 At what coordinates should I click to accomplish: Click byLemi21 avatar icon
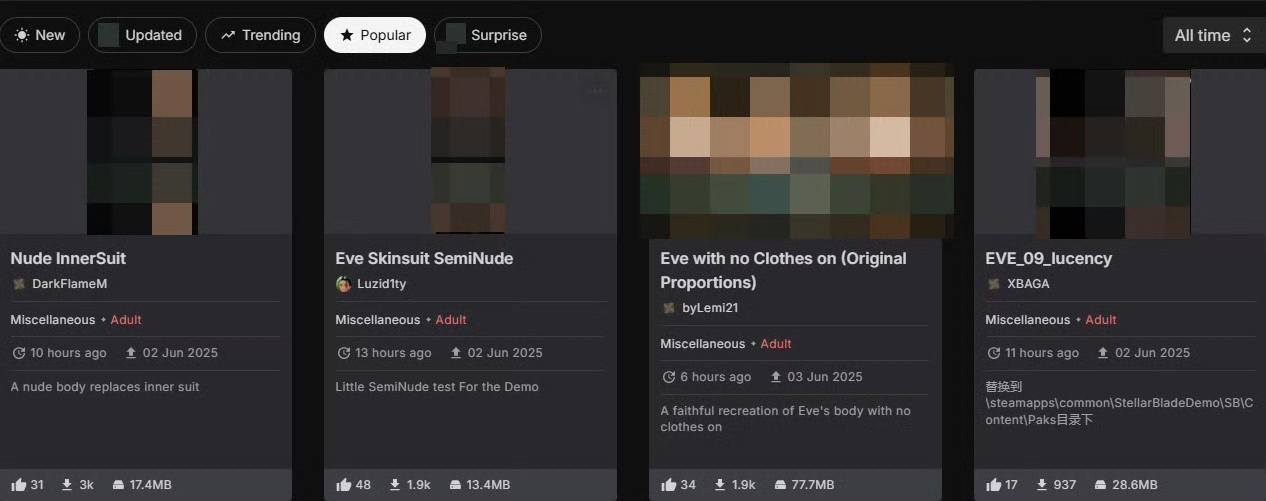click(668, 308)
